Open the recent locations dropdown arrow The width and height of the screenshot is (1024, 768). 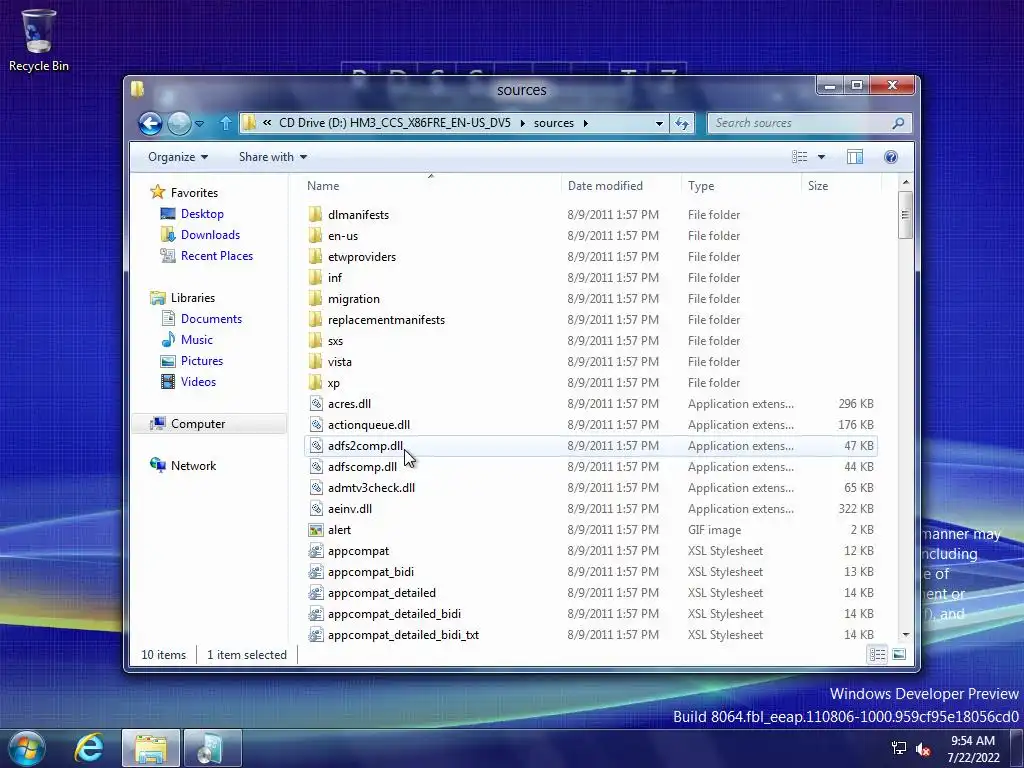pos(200,123)
